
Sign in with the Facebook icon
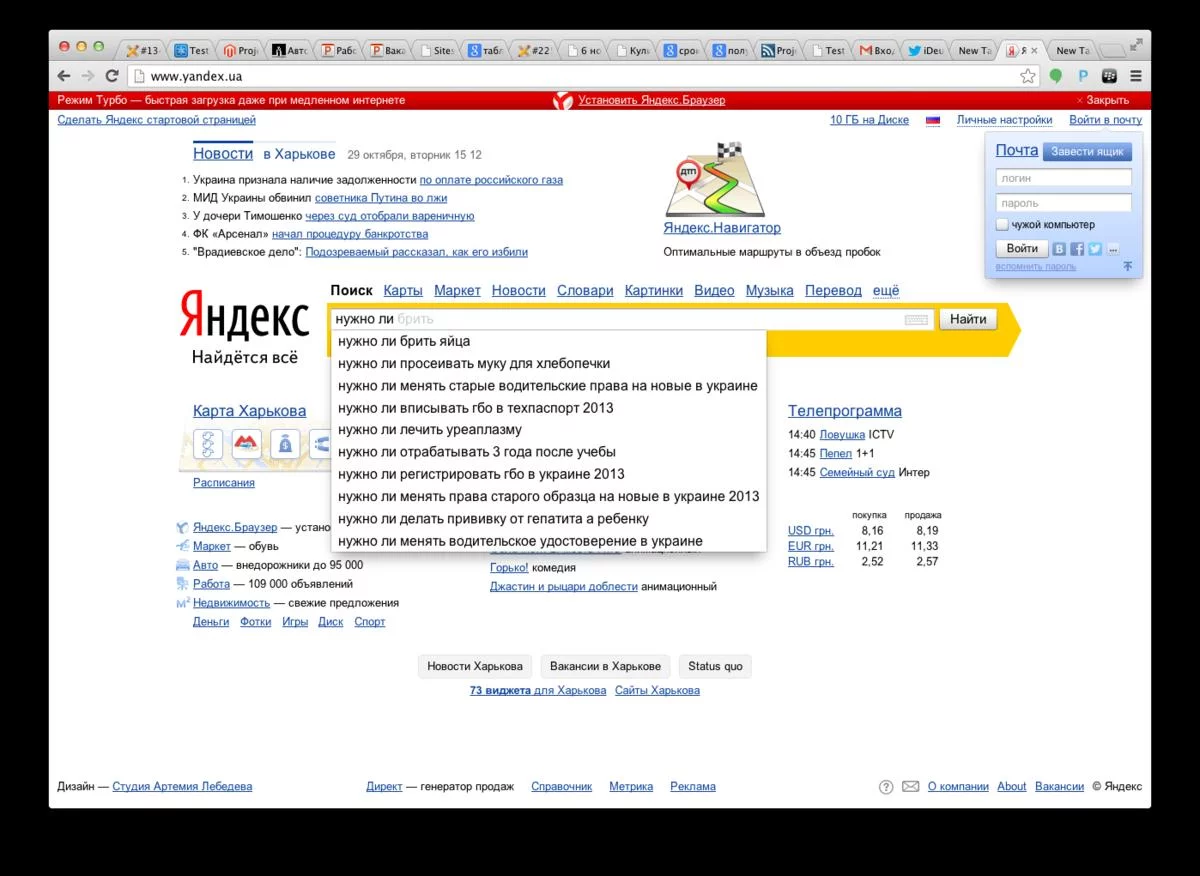click(1077, 249)
